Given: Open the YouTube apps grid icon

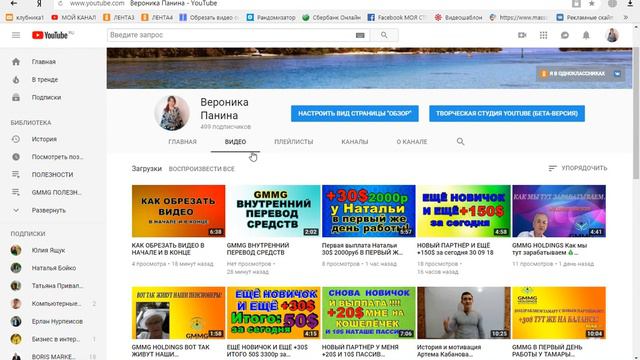Looking at the screenshot, I should (543, 35).
